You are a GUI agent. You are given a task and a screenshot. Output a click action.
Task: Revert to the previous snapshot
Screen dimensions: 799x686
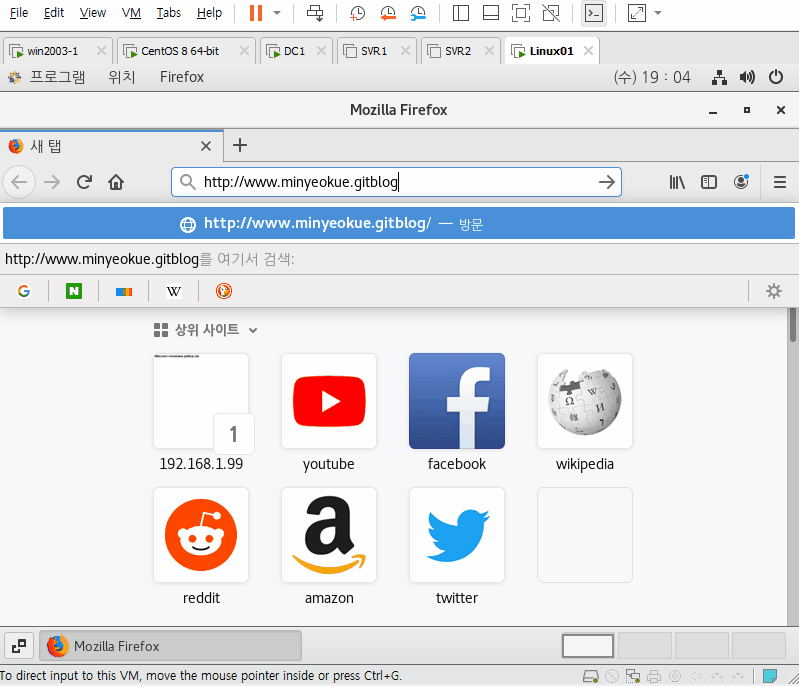pyautogui.click(x=388, y=13)
